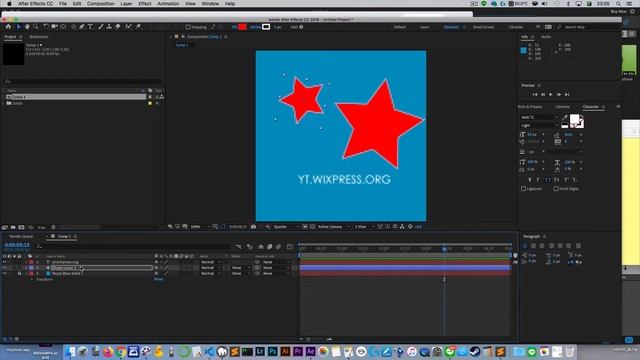Image resolution: width=640 pixels, height=360 pixels.
Task: Select the Eraser tool
Action: (x=118, y=27)
